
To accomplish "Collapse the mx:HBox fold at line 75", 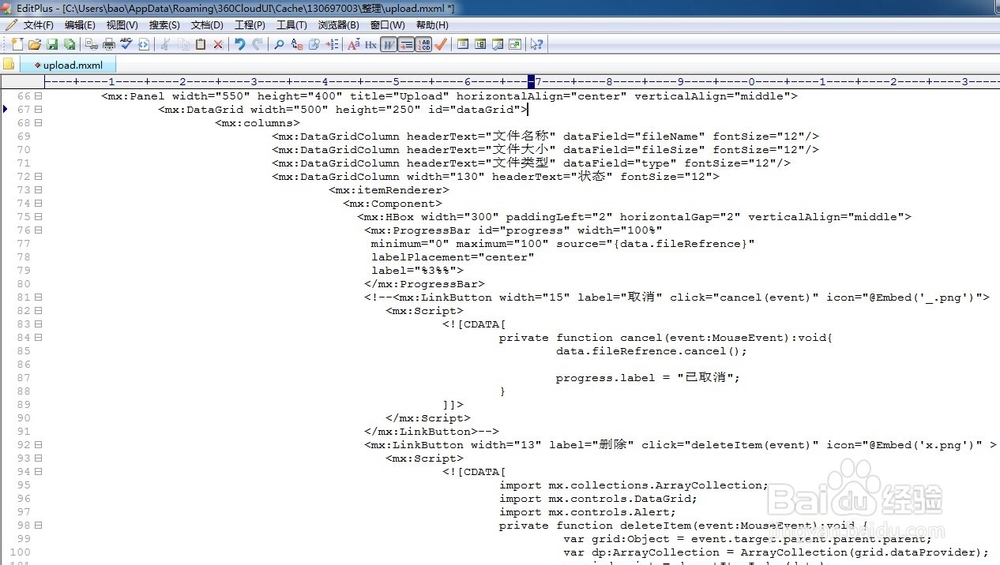I will pyautogui.click(x=38, y=216).
